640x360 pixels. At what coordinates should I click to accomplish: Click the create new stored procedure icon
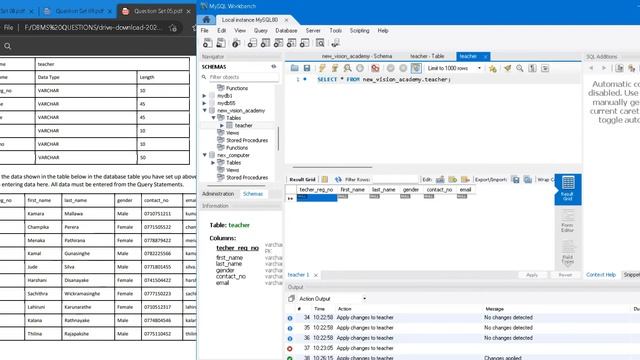[x=291, y=43]
